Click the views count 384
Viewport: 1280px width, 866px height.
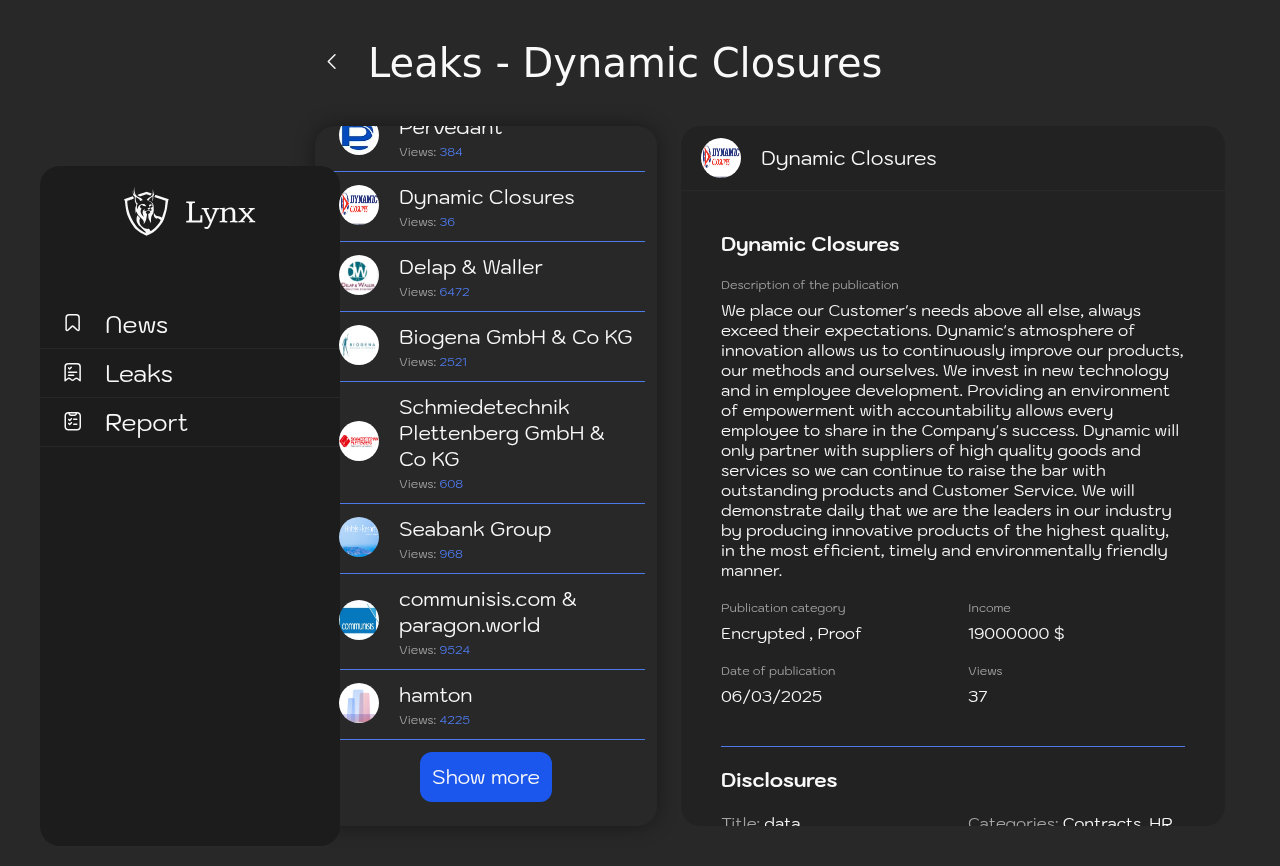(x=451, y=152)
